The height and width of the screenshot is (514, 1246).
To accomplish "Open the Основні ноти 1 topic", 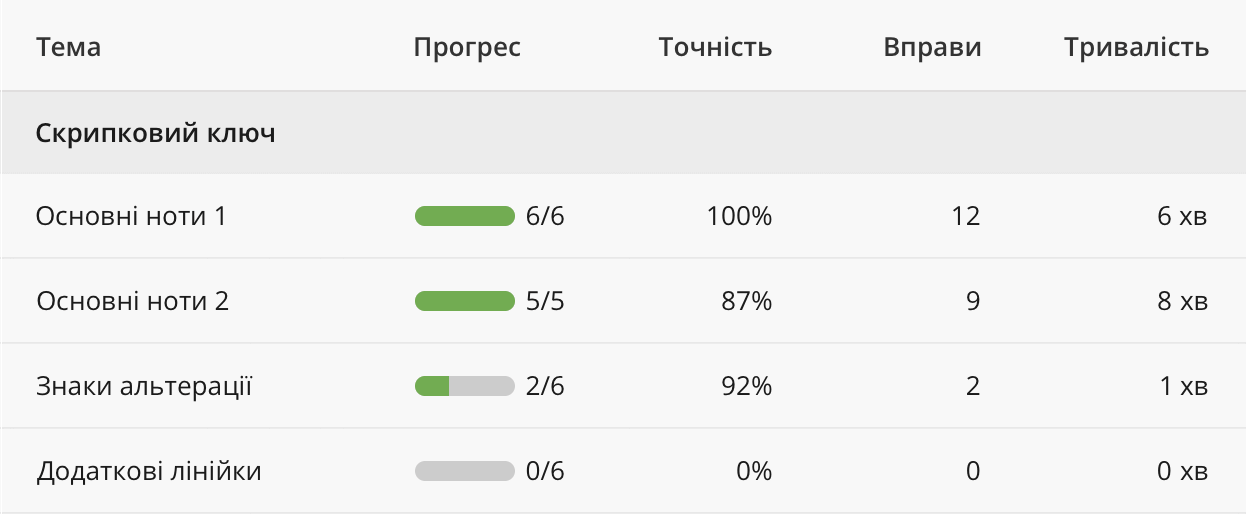I will (x=131, y=216).
